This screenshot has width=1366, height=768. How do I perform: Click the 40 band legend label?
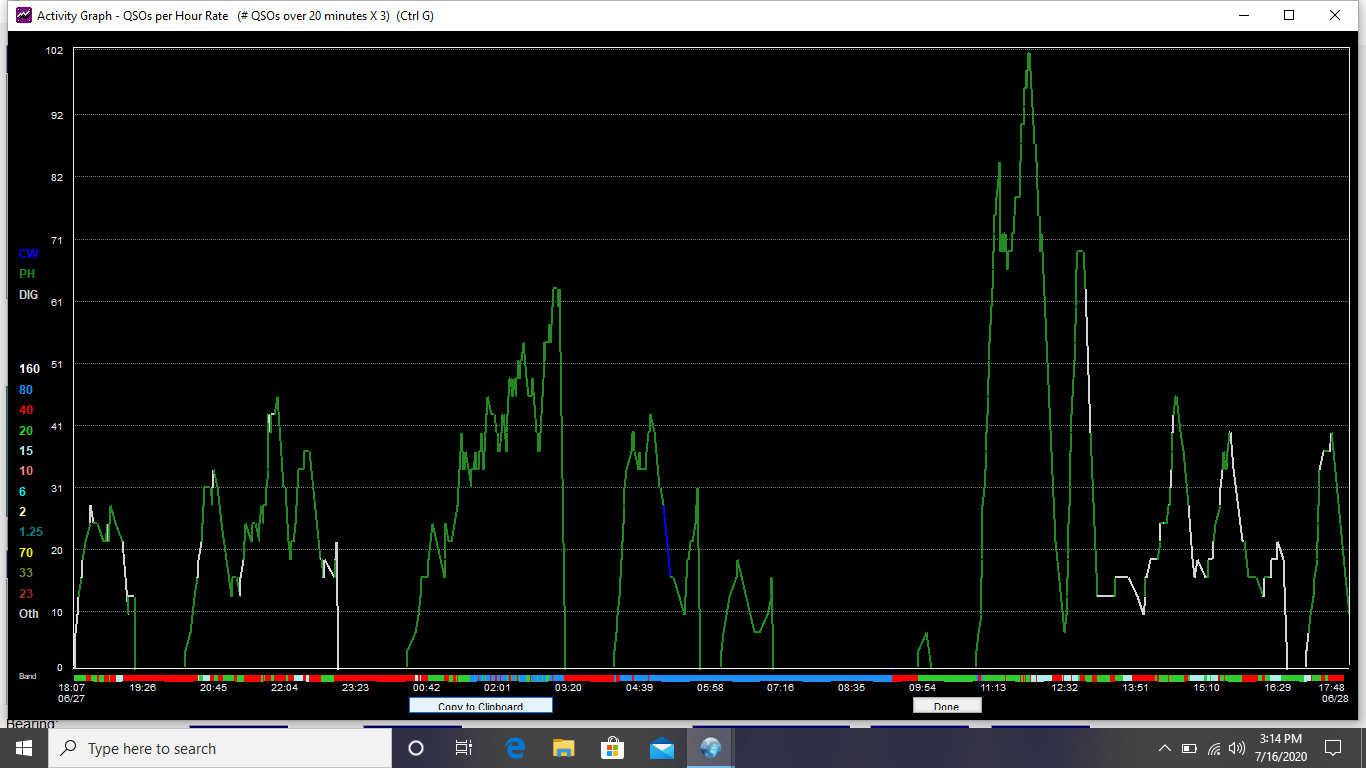26,410
